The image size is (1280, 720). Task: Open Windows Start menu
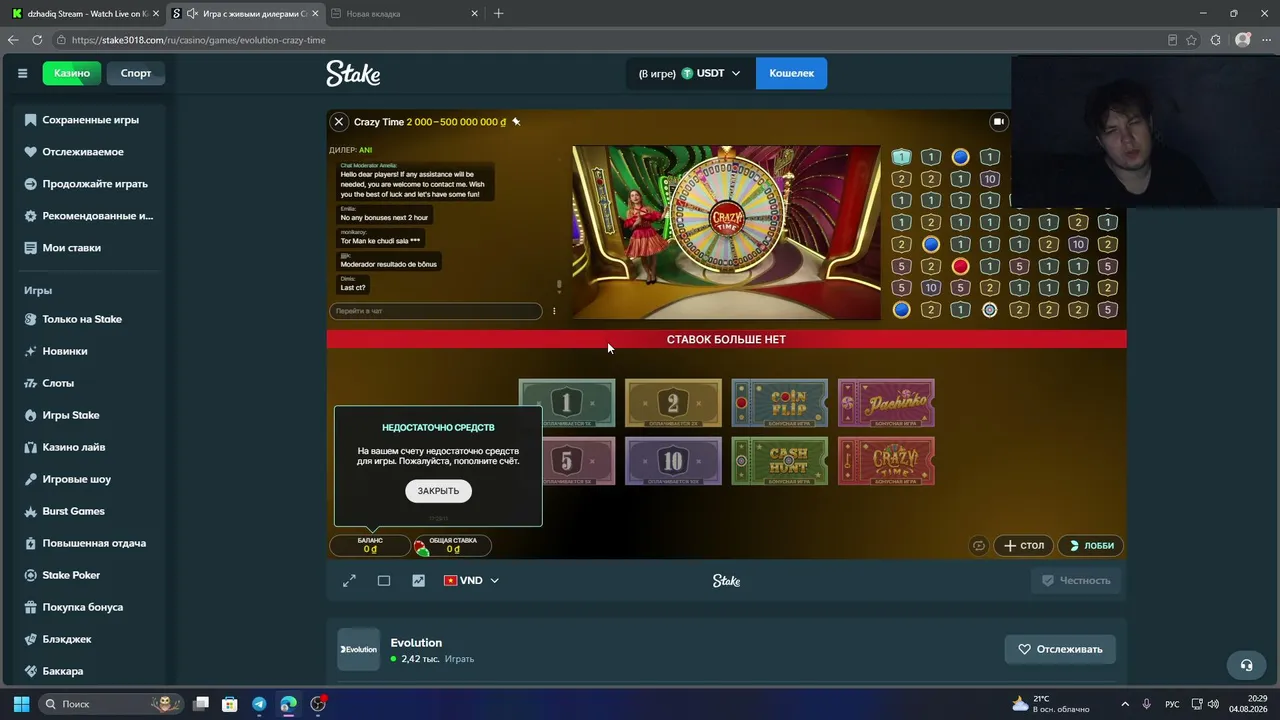[21, 704]
